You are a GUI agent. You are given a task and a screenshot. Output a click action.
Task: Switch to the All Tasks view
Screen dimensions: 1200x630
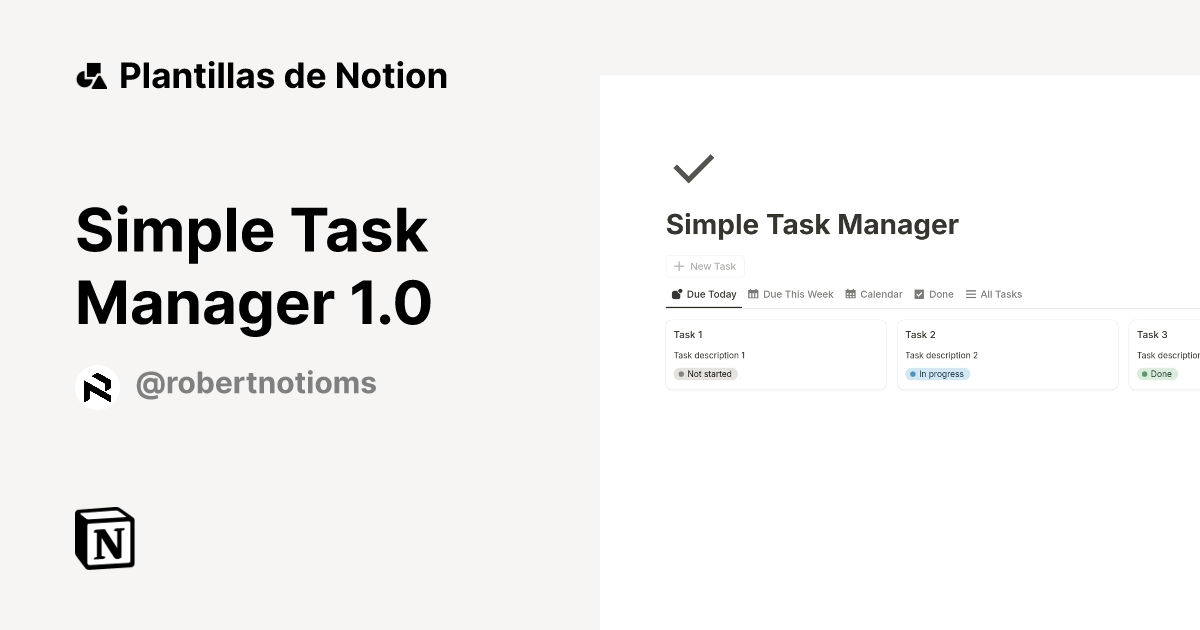point(1000,294)
